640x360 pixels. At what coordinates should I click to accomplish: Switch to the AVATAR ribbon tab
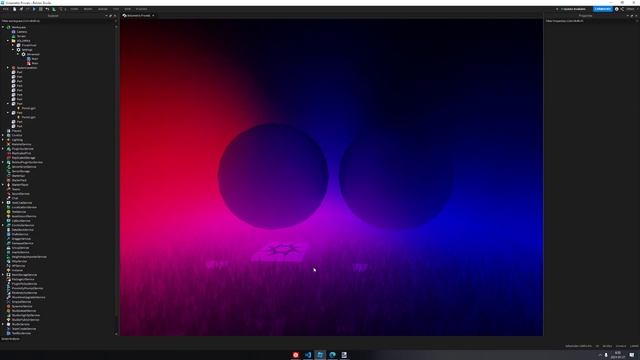pyautogui.click(x=103, y=9)
